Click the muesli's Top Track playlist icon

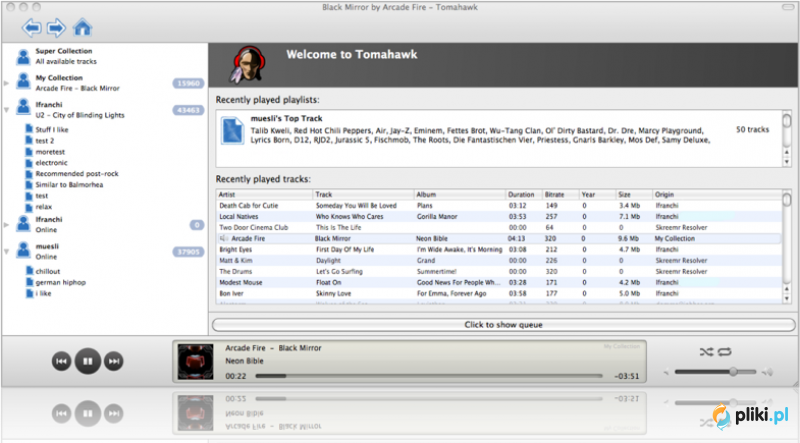pyautogui.click(x=232, y=131)
